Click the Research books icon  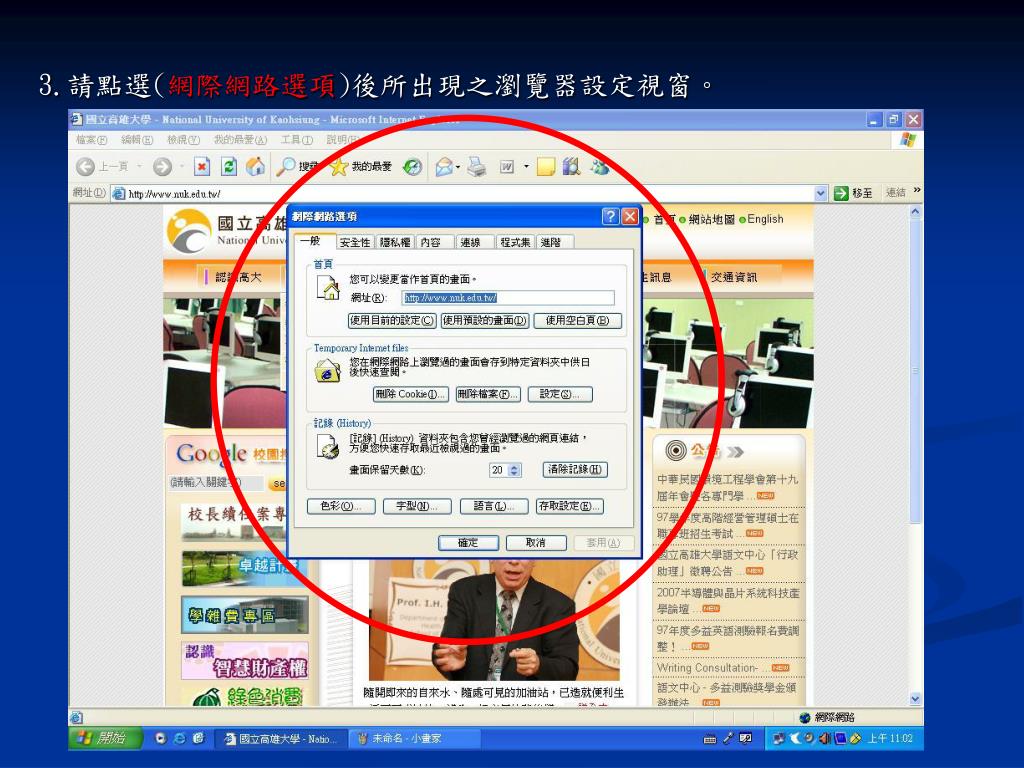click(571, 167)
